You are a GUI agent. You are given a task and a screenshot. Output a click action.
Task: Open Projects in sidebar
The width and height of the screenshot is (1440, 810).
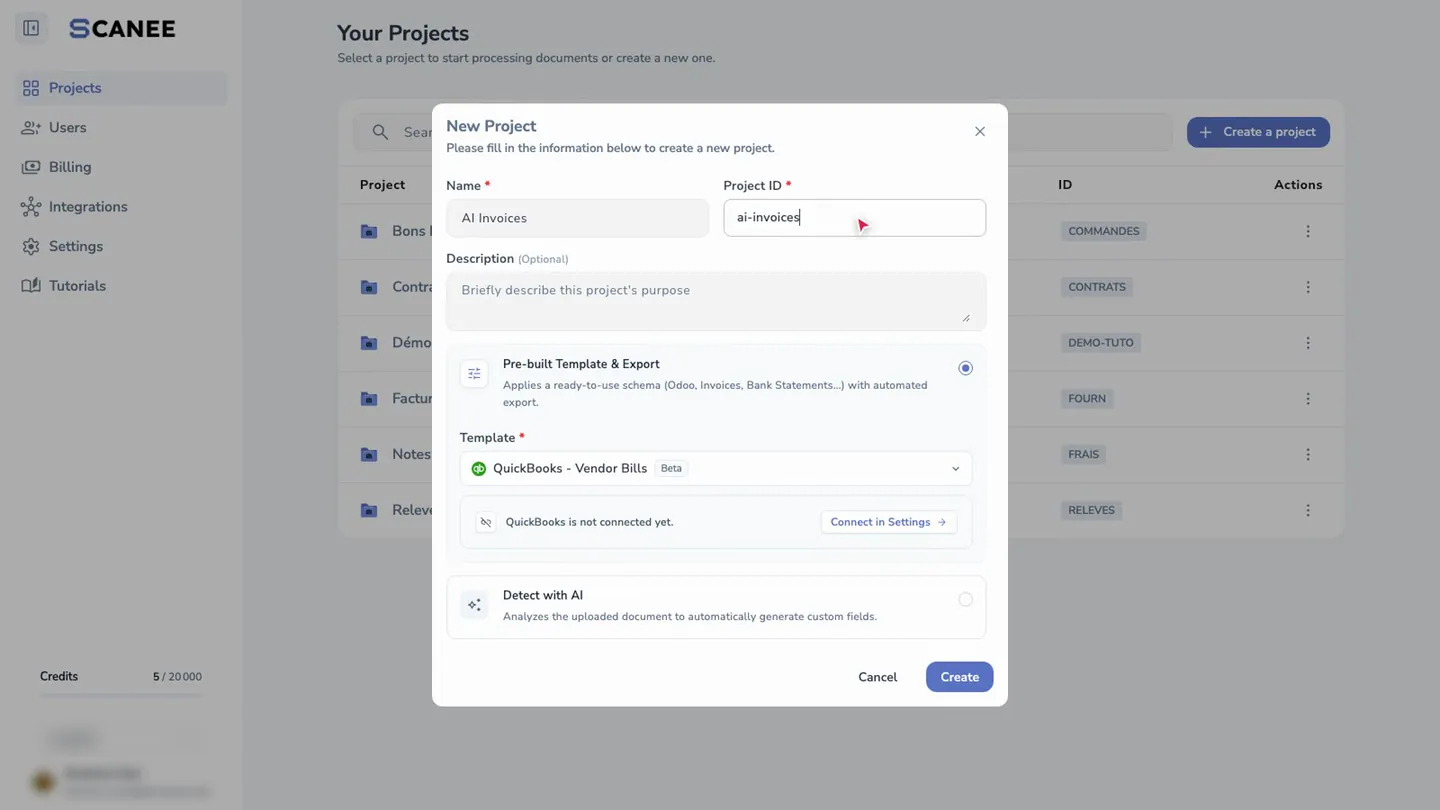[x=122, y=88]
